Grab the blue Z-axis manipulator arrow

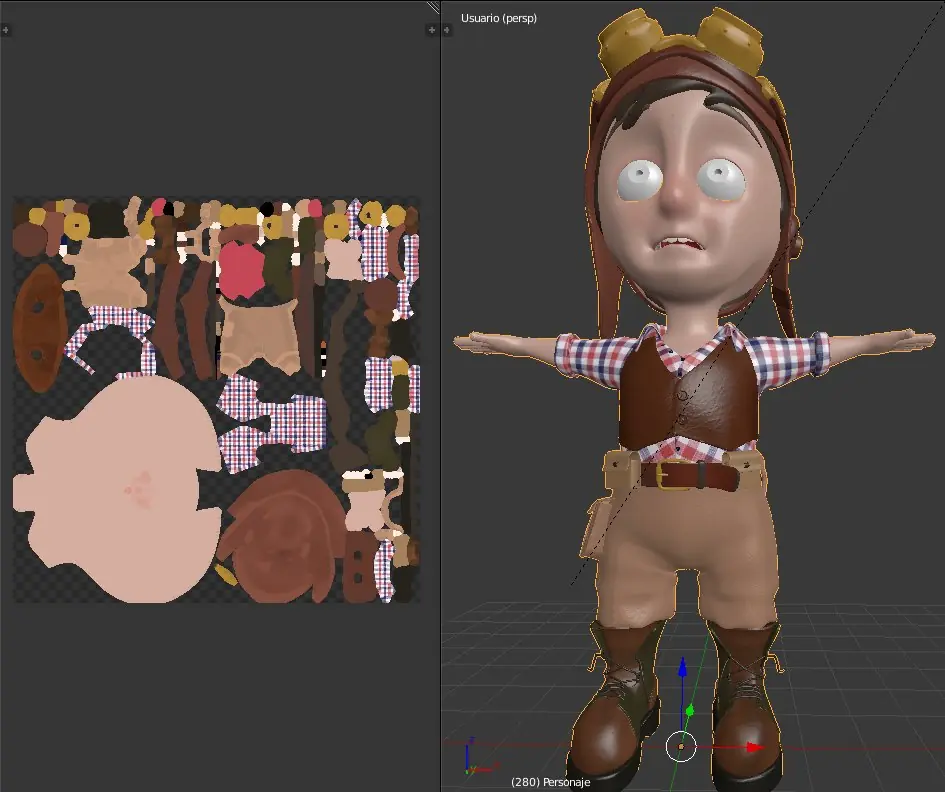coord(682,670)
